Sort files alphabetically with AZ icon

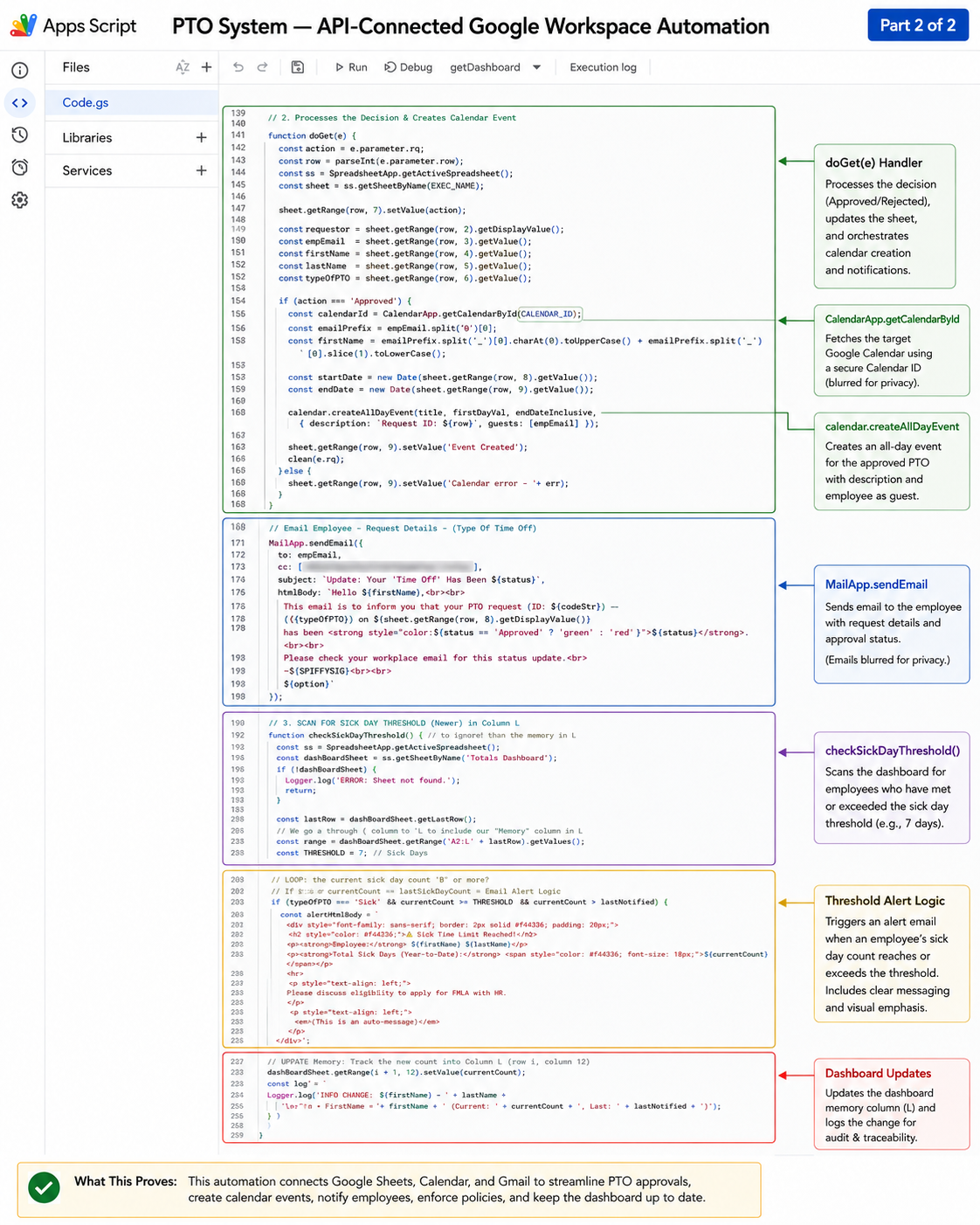tap(183, 67)
